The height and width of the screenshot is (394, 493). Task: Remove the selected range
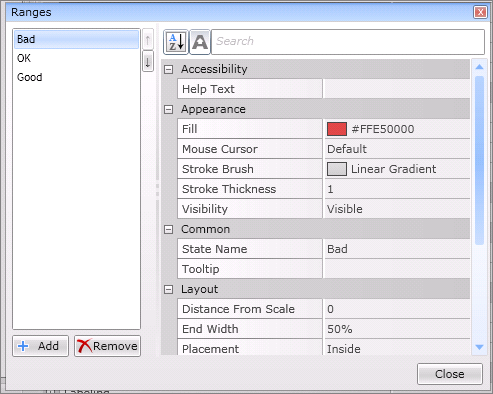(107, 346)
